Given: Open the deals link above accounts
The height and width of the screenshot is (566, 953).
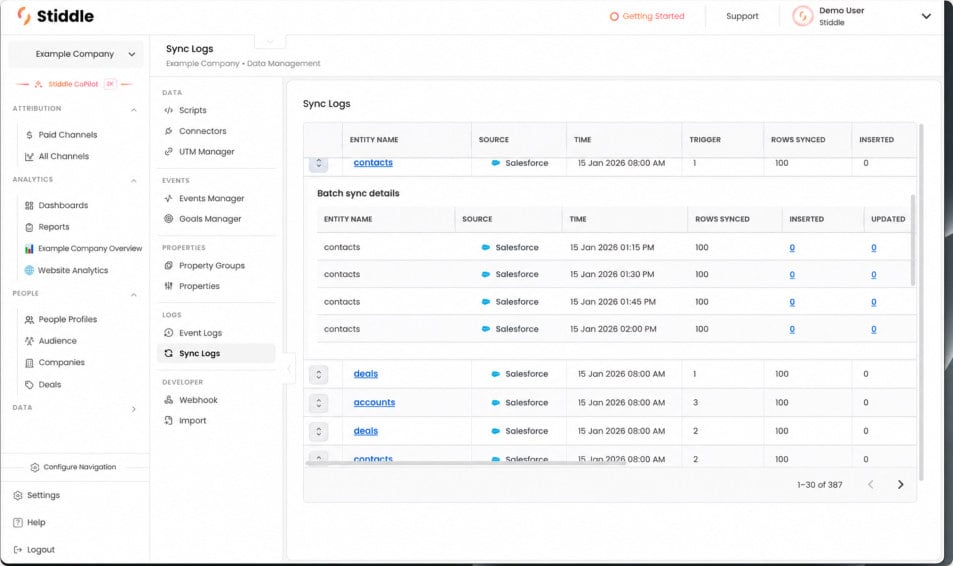Looking at the screenshot, I should [366, 374].
